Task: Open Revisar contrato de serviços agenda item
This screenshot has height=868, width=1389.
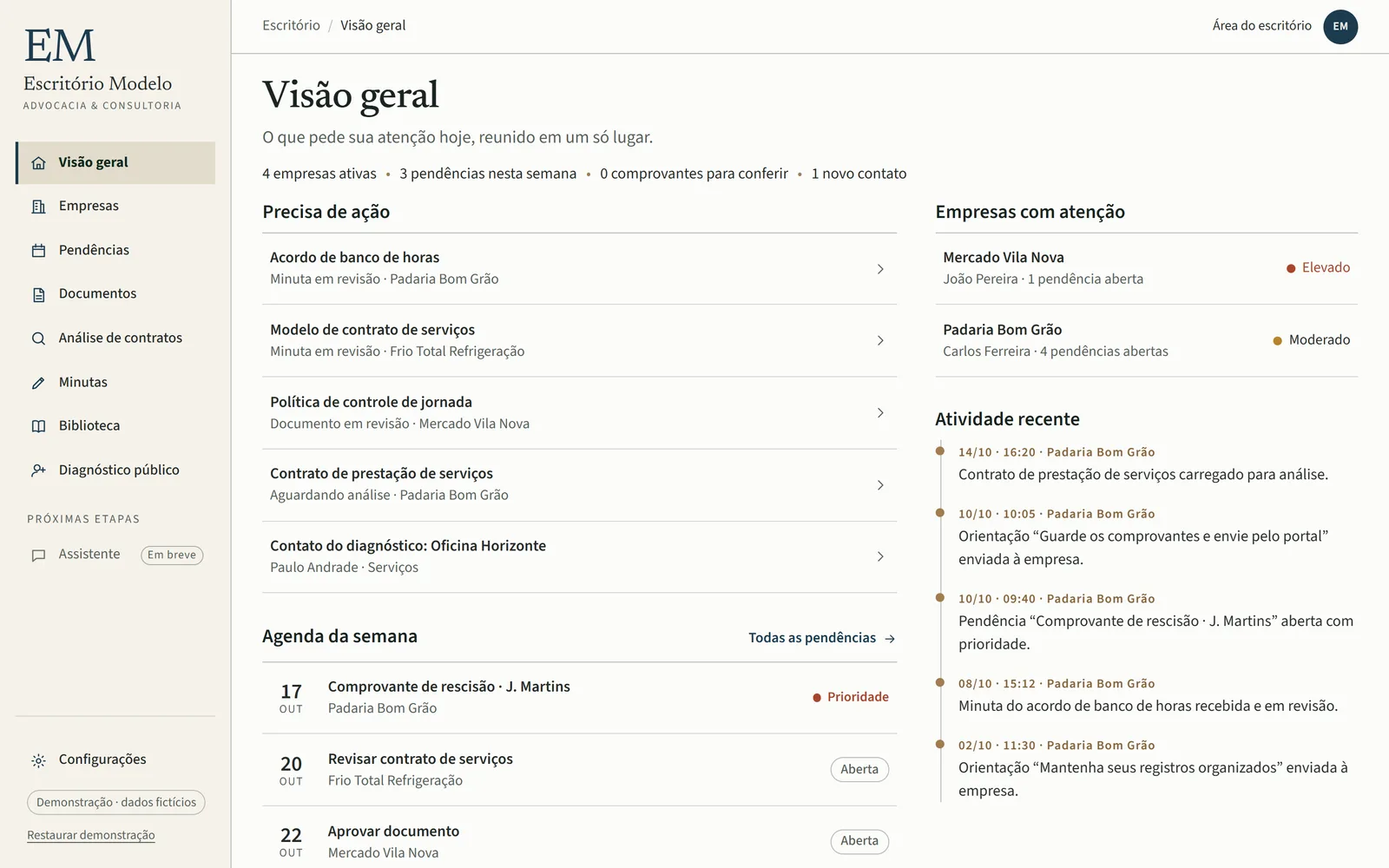Action: tap(579, 770)
